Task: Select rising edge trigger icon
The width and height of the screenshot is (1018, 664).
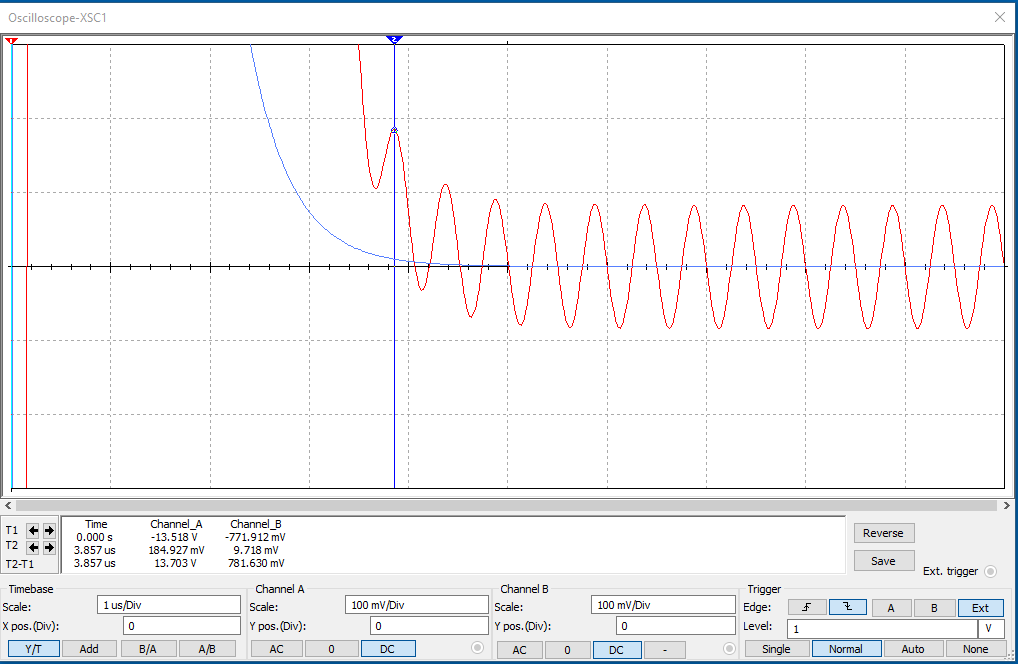Action: click(x=806, y=607)
